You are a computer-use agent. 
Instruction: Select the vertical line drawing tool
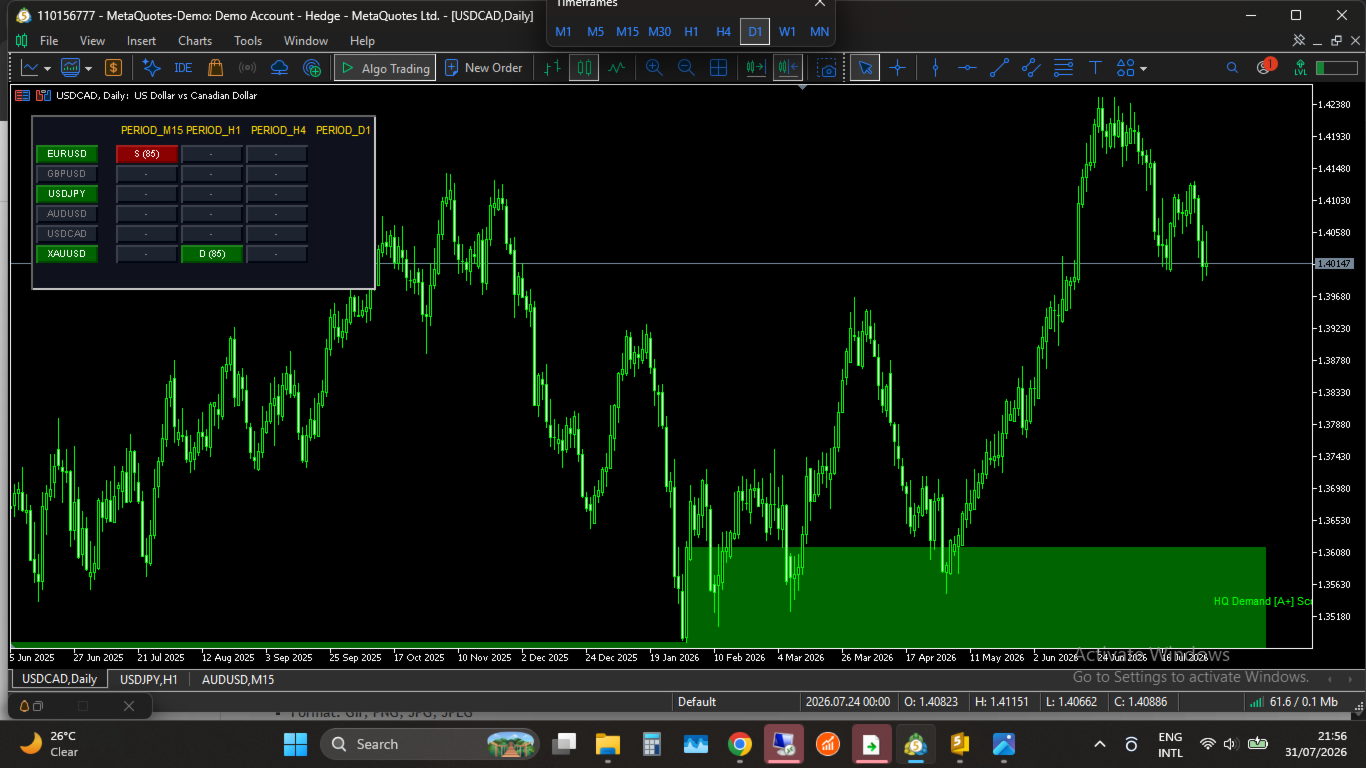[935, 68]
